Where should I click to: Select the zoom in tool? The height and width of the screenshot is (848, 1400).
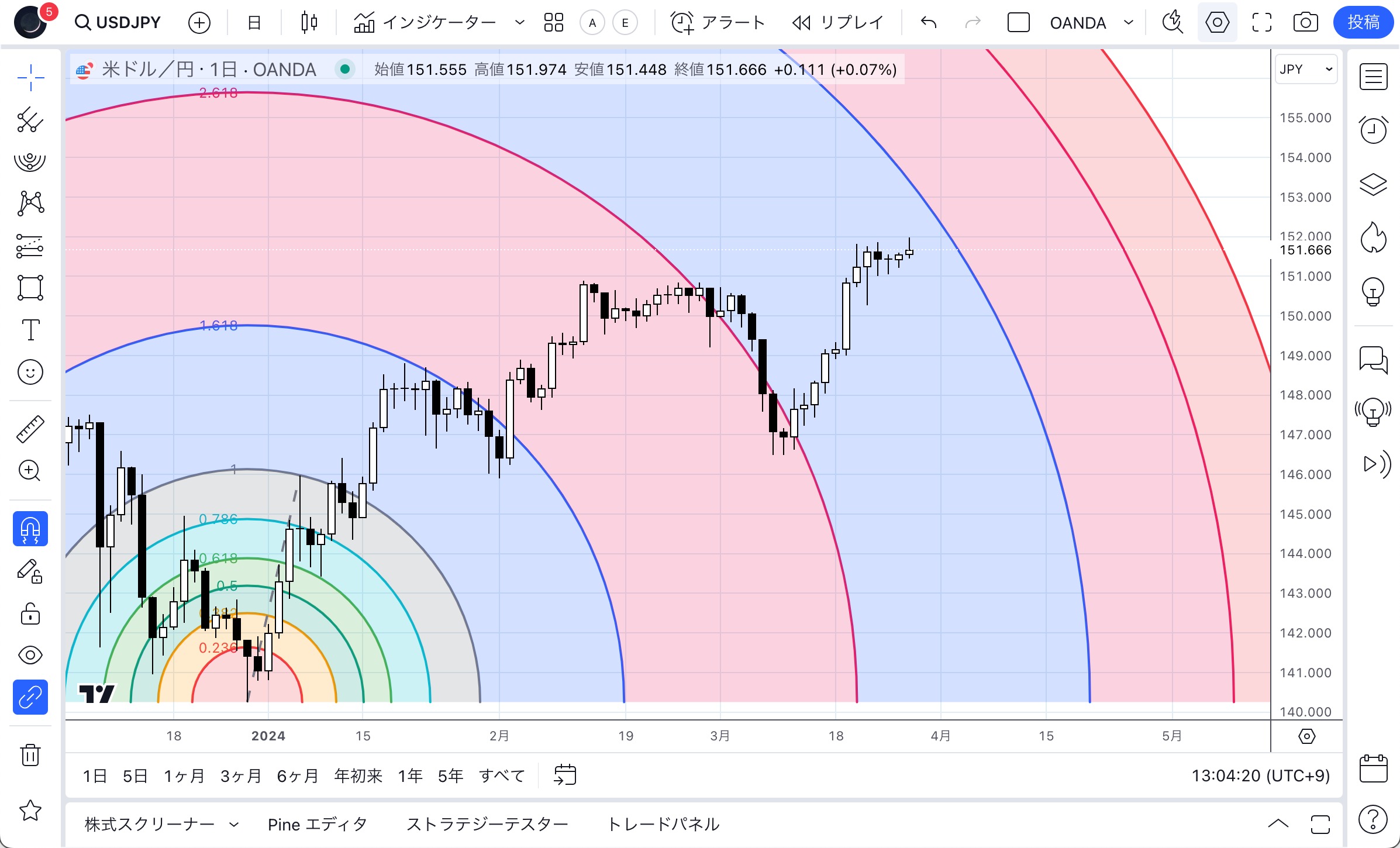(x=30, y=471)
